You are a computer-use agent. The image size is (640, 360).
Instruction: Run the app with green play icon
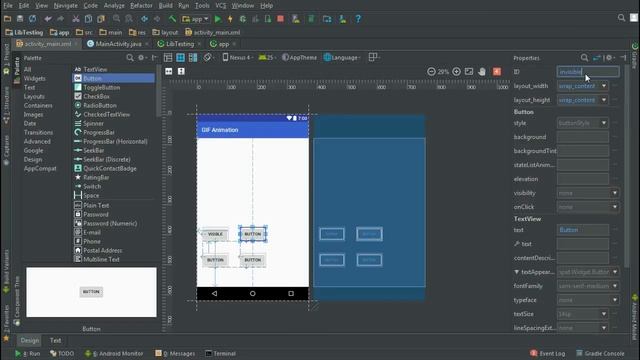click(218, 19)
